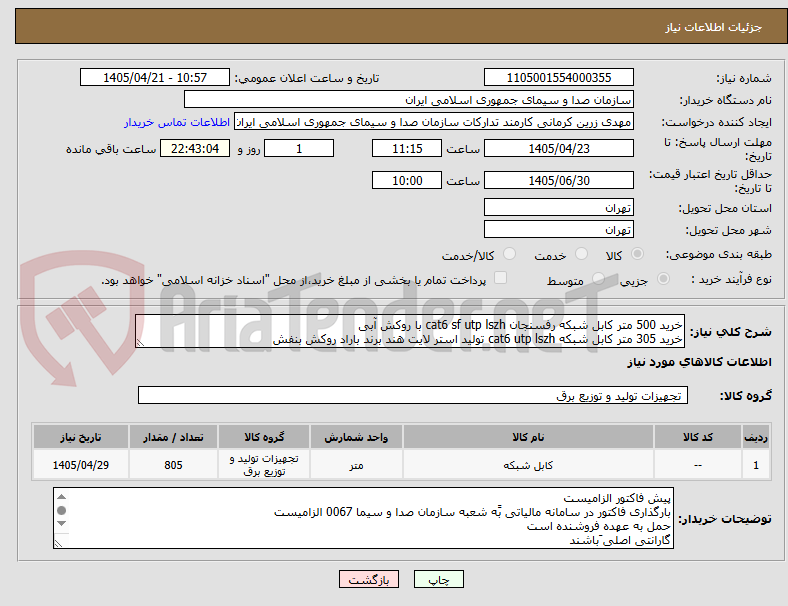Click the چاپ print button
Image resolution: width=788 pixels, height=606 pixels.
pyautogui.click(x=439, y=579)
